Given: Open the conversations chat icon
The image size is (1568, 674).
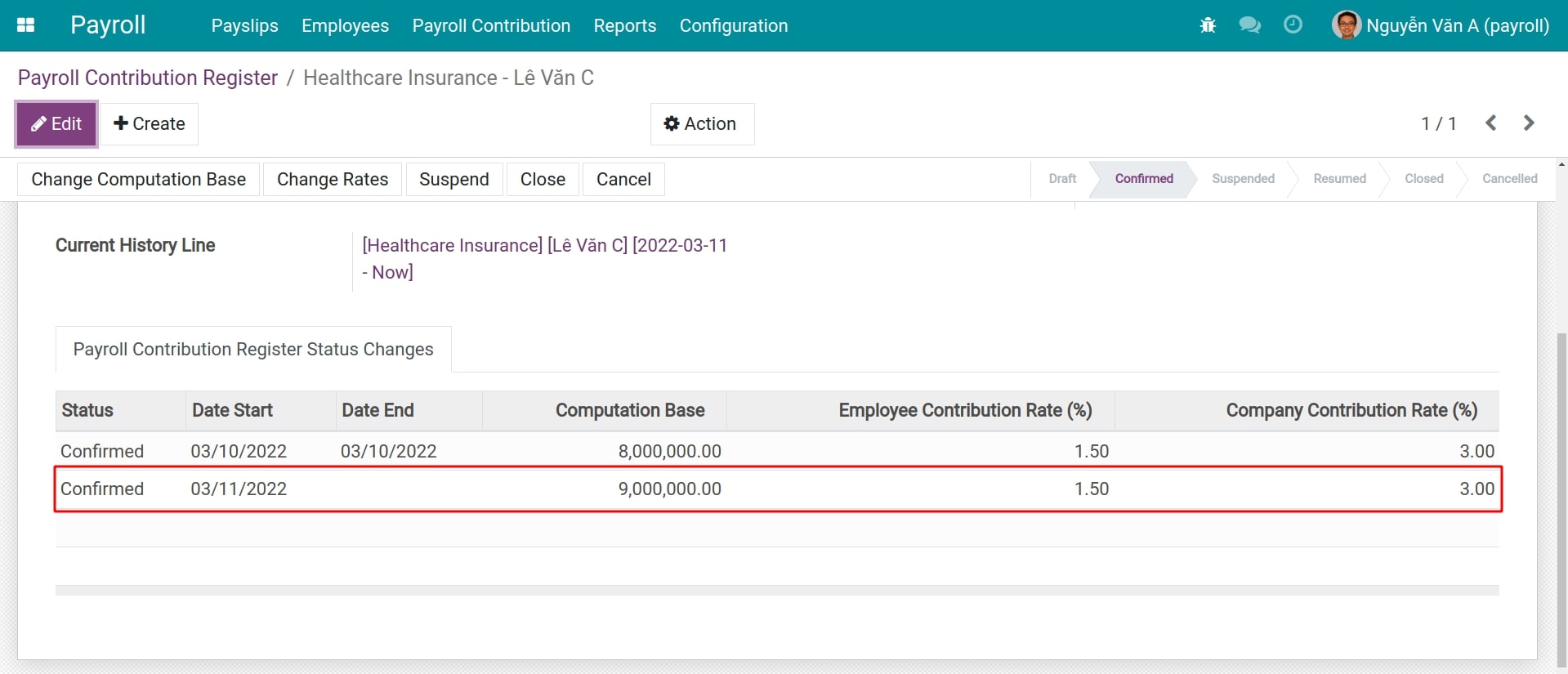Looking at the screenshot, I should 1249,25.
